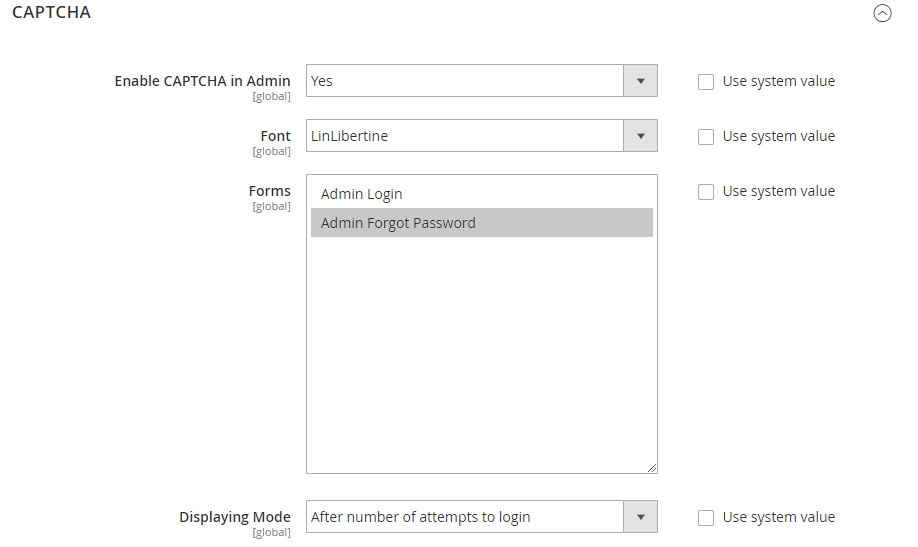
Task: Select Admin Login in Forms list
Action: pos(482,194)
